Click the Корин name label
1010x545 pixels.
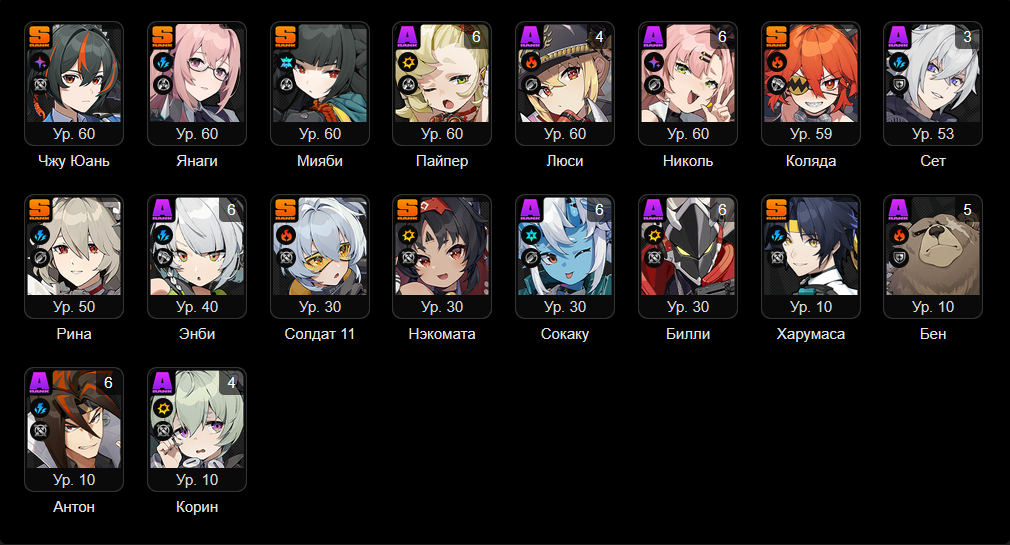[x=197, y=507]
